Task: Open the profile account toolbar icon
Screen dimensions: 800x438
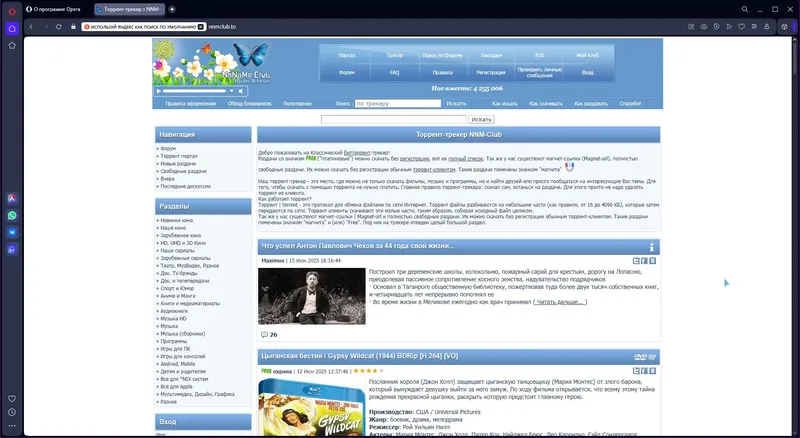Action: point(767,27)
